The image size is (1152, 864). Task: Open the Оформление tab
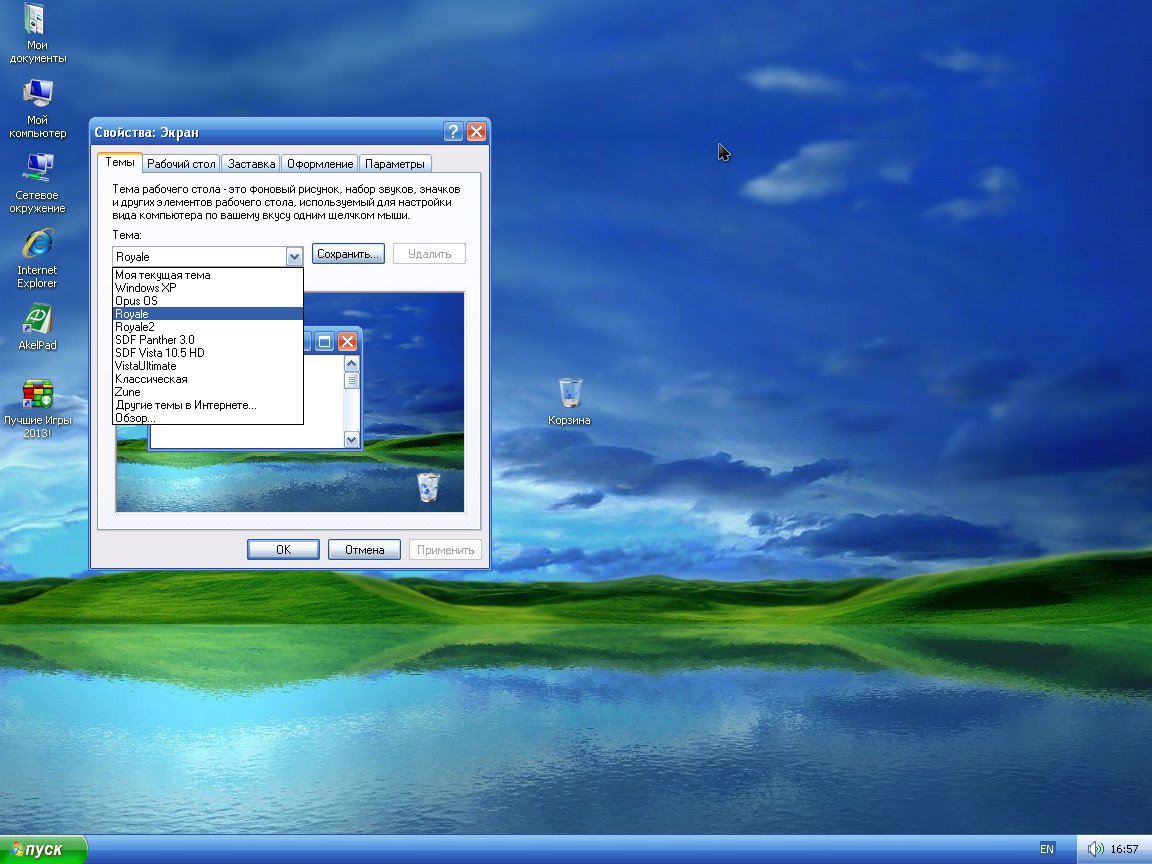319,163
